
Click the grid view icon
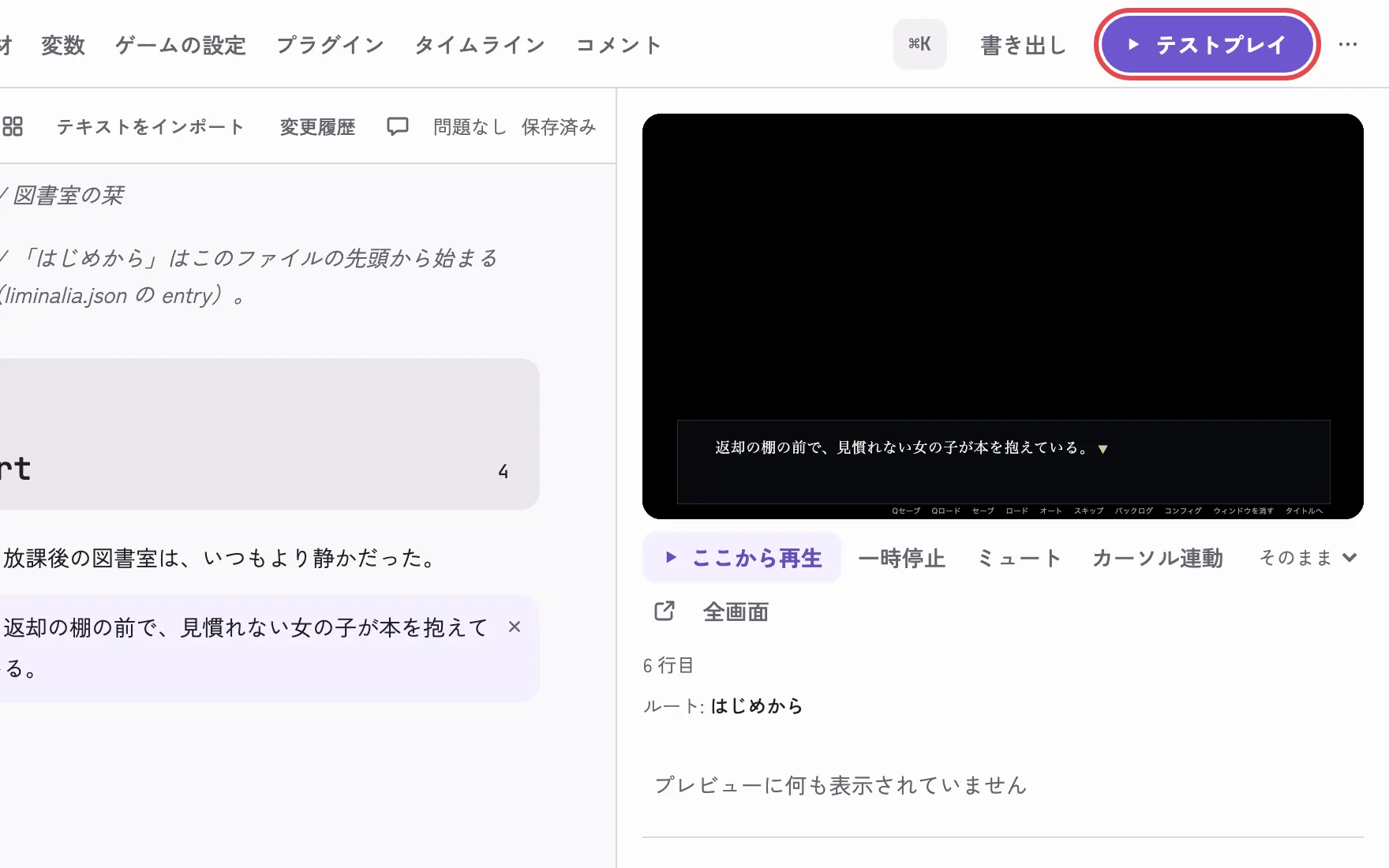13,126
